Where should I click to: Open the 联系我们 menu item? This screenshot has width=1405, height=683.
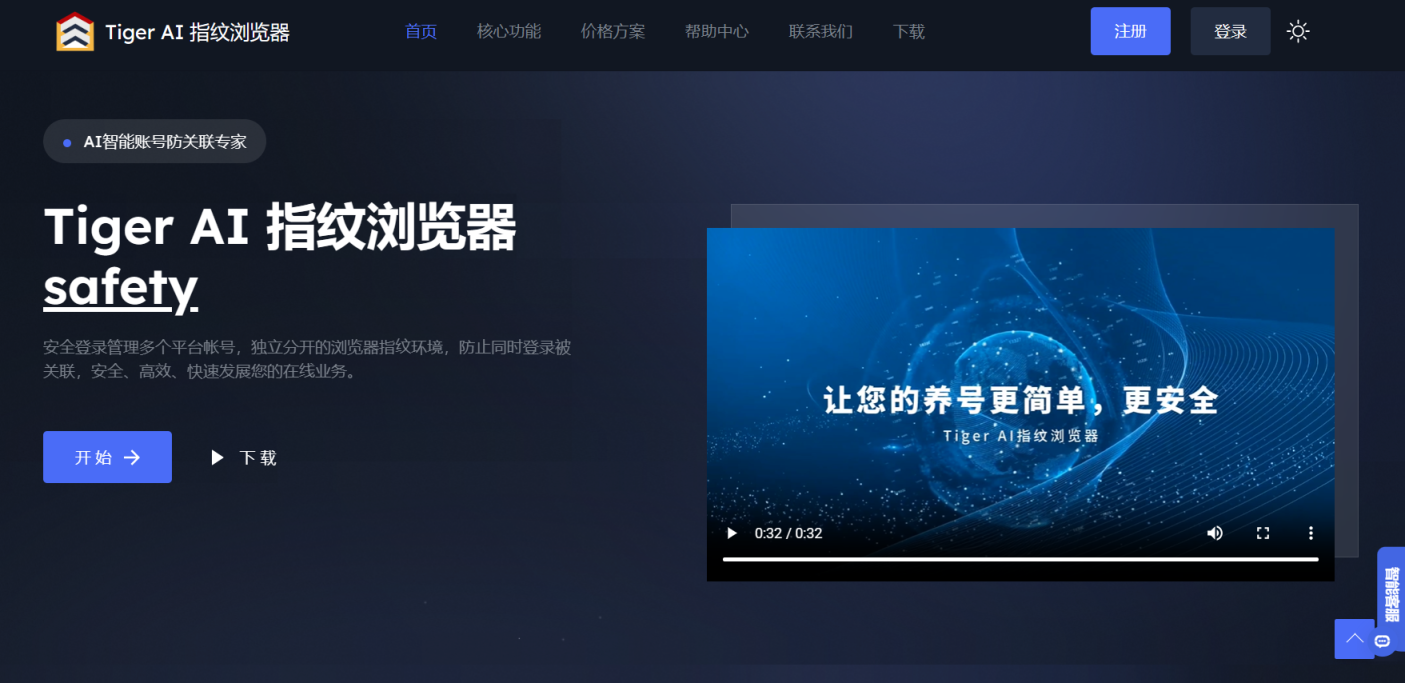tap(820, 31)
